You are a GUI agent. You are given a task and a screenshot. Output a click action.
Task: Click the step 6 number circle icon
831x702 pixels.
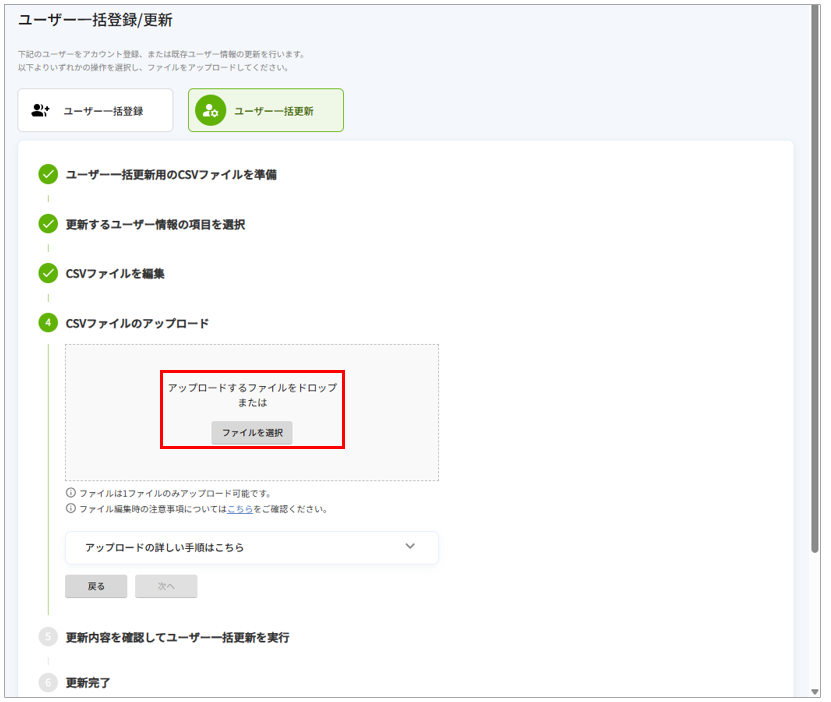tap(48, 682)
